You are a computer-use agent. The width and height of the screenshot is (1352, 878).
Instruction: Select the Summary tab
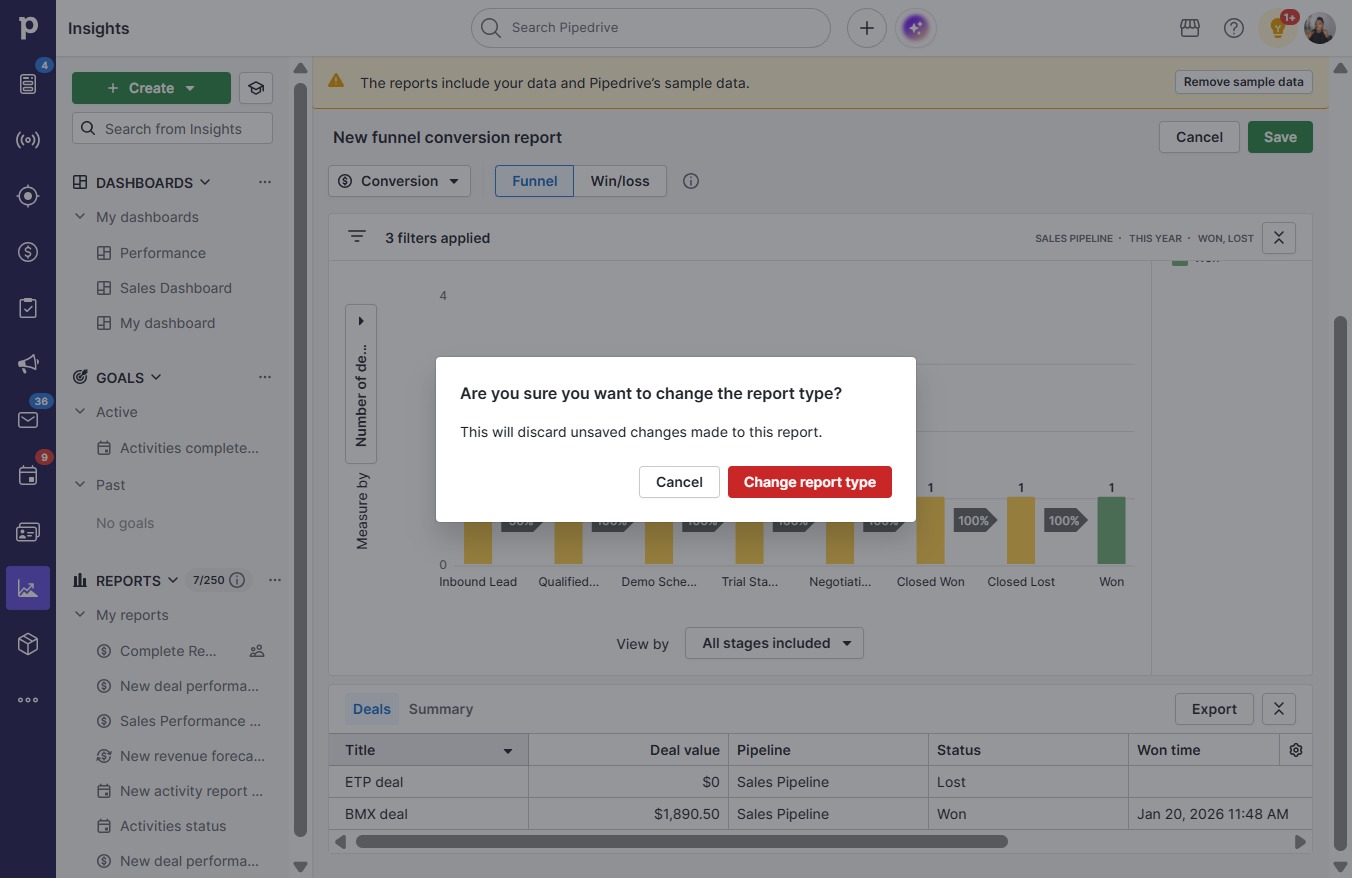click(x=441, y=709)
